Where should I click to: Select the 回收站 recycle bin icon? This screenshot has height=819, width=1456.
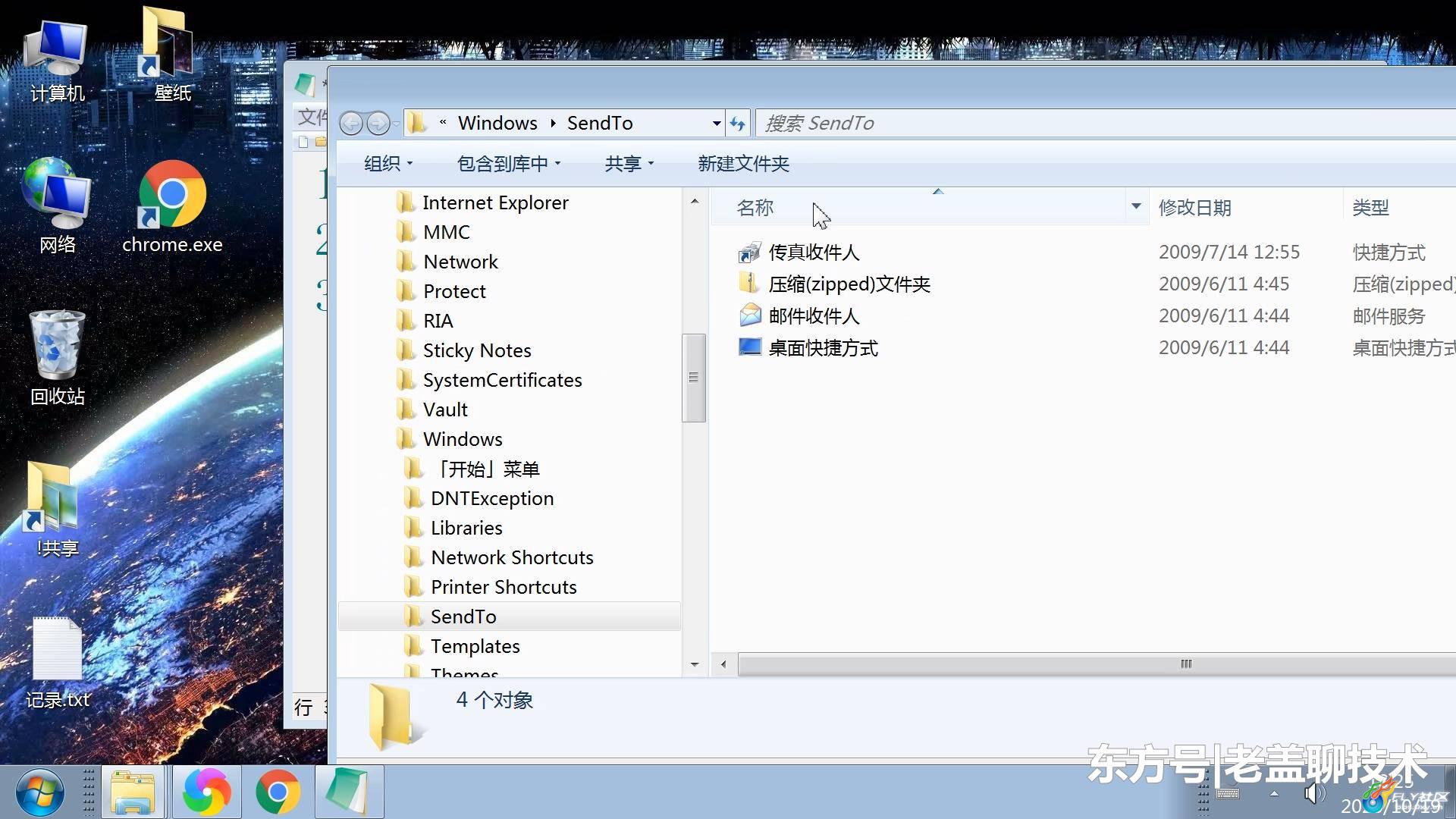(x=57, y=356)
